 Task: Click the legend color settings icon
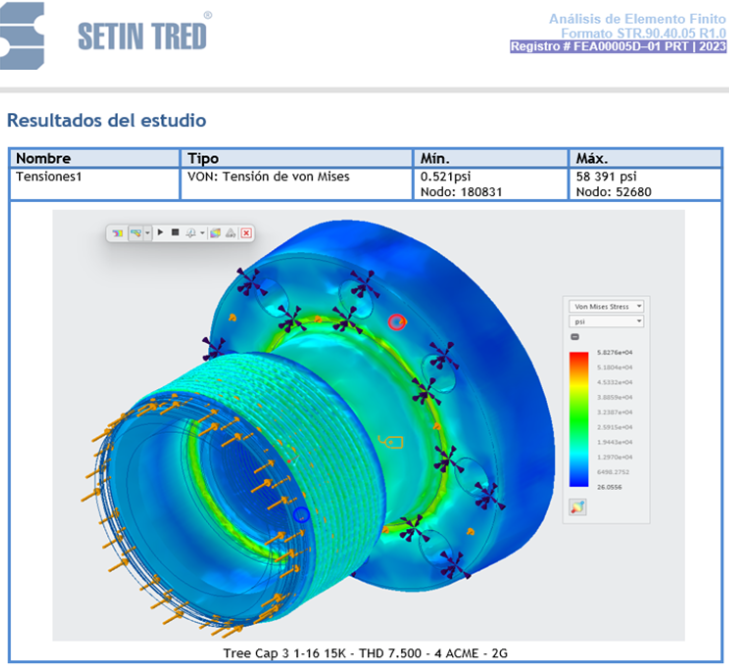coord(578,507)
